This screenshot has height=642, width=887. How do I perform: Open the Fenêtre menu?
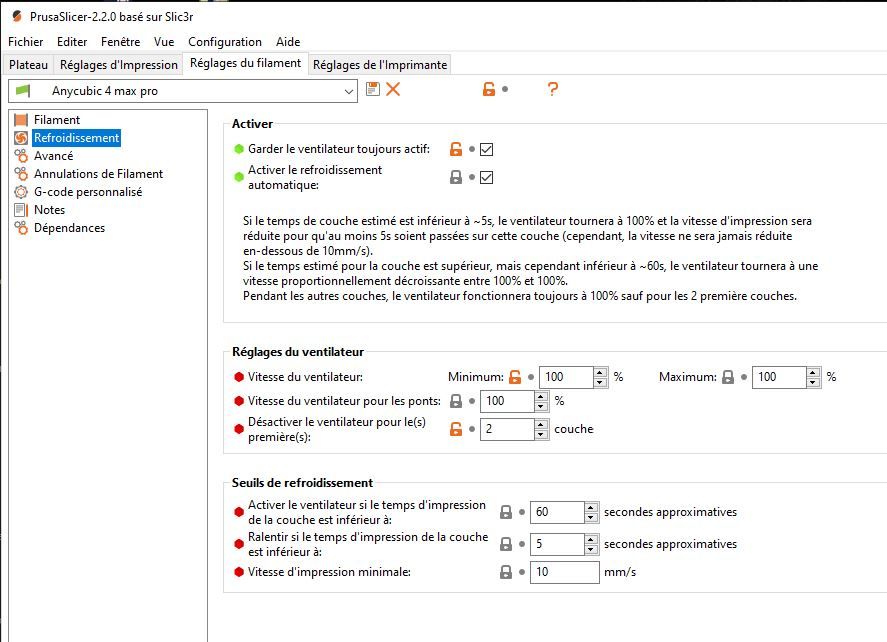(x=120, y=42)
